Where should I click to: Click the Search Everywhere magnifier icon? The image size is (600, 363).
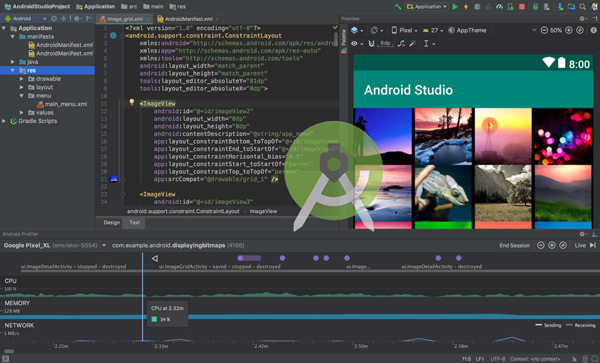tap(582, 7)
